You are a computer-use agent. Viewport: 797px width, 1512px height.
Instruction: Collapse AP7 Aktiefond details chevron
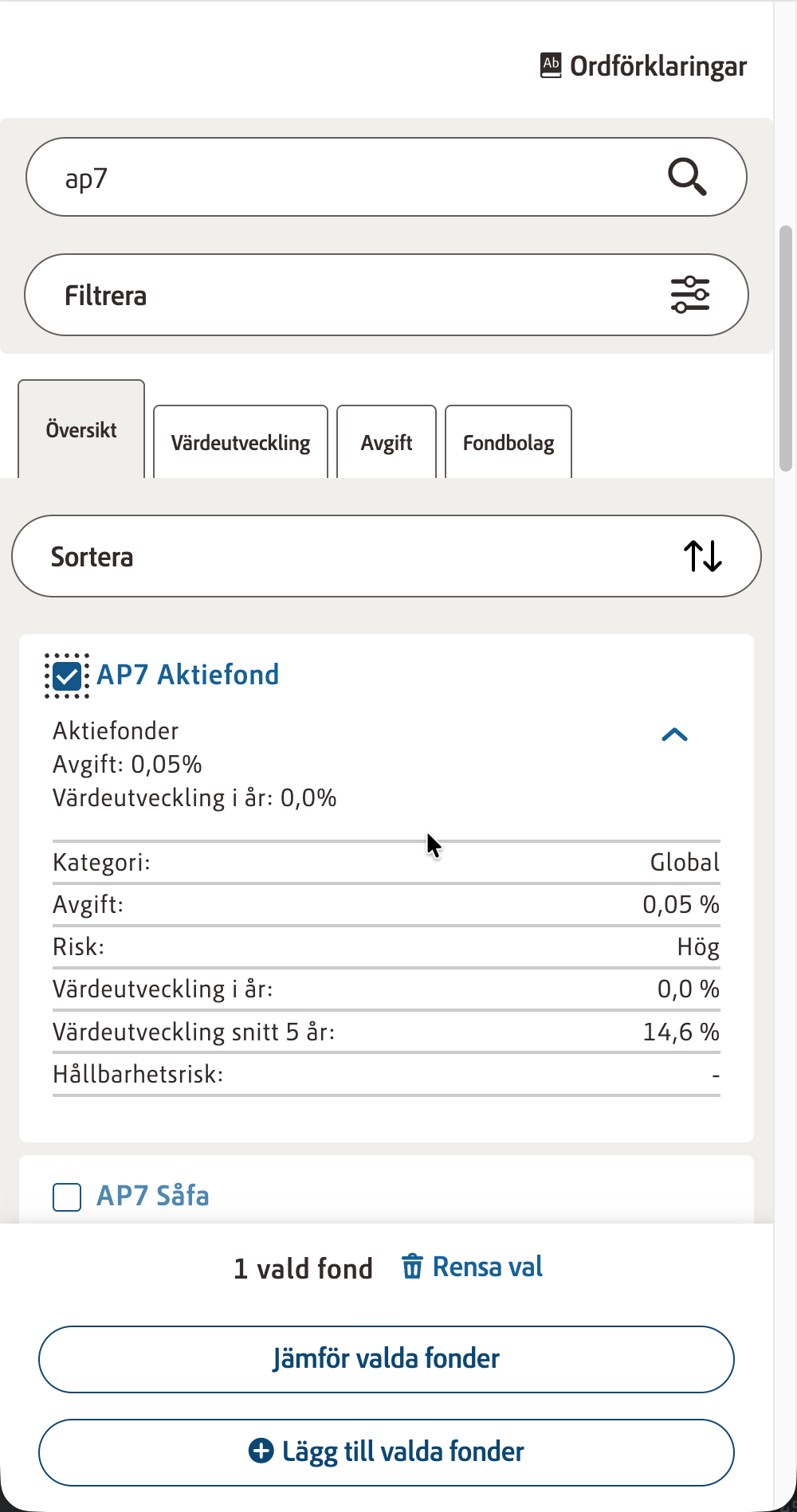click(674, 734)
